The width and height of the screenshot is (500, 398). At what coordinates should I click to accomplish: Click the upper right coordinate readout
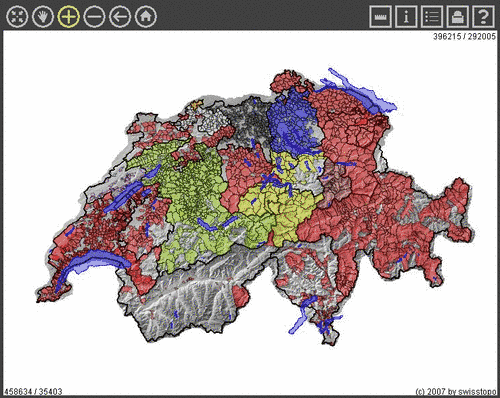click(464, 36)
